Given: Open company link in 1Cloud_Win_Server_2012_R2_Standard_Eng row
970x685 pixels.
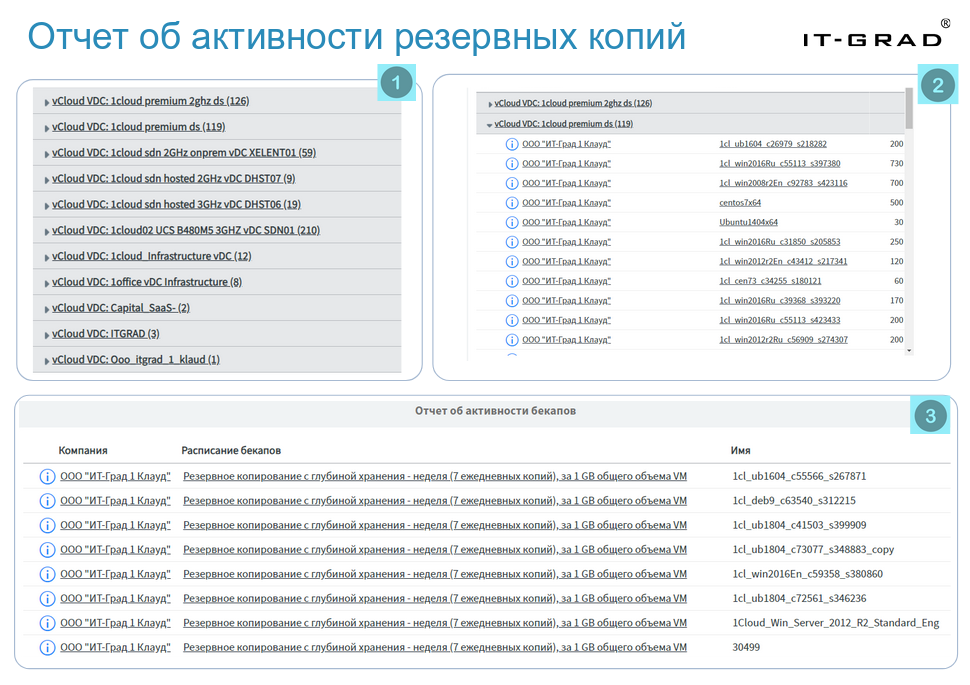Looking at the screenshot, I should pyautogui.click(x=115, y=622).
